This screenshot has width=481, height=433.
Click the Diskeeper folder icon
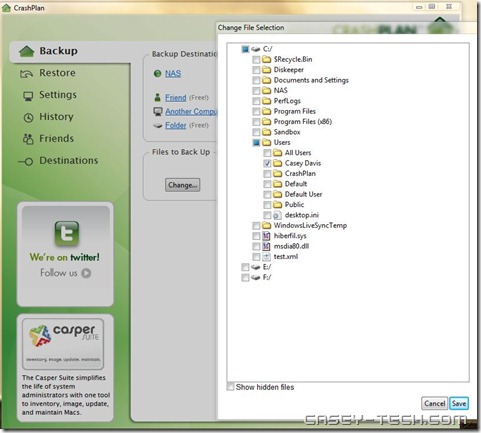point(266,70)
